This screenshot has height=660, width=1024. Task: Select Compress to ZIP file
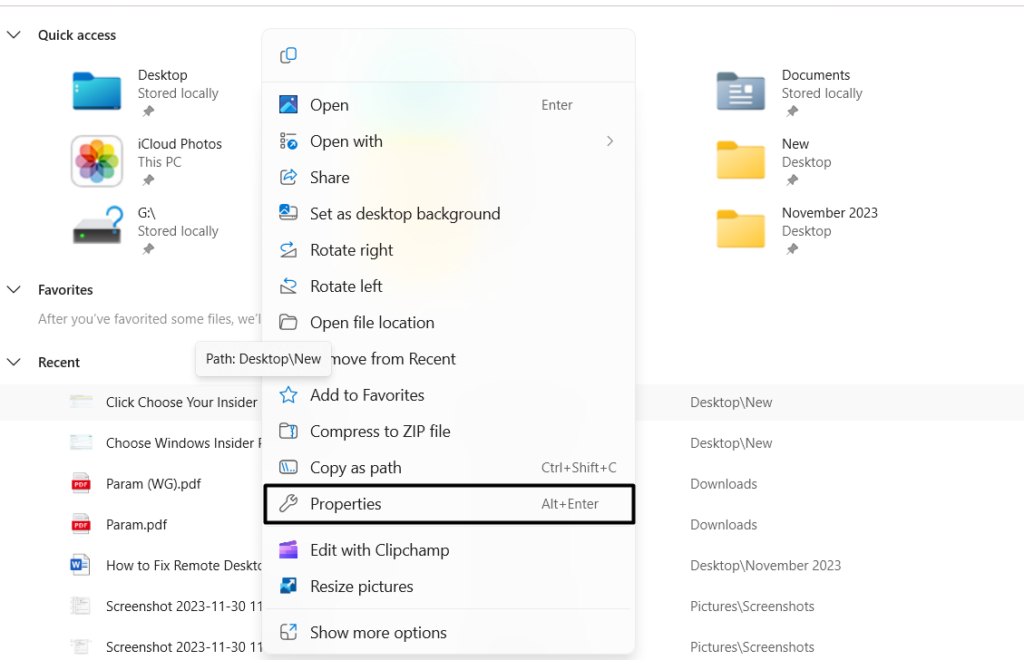tap(380, 431)
